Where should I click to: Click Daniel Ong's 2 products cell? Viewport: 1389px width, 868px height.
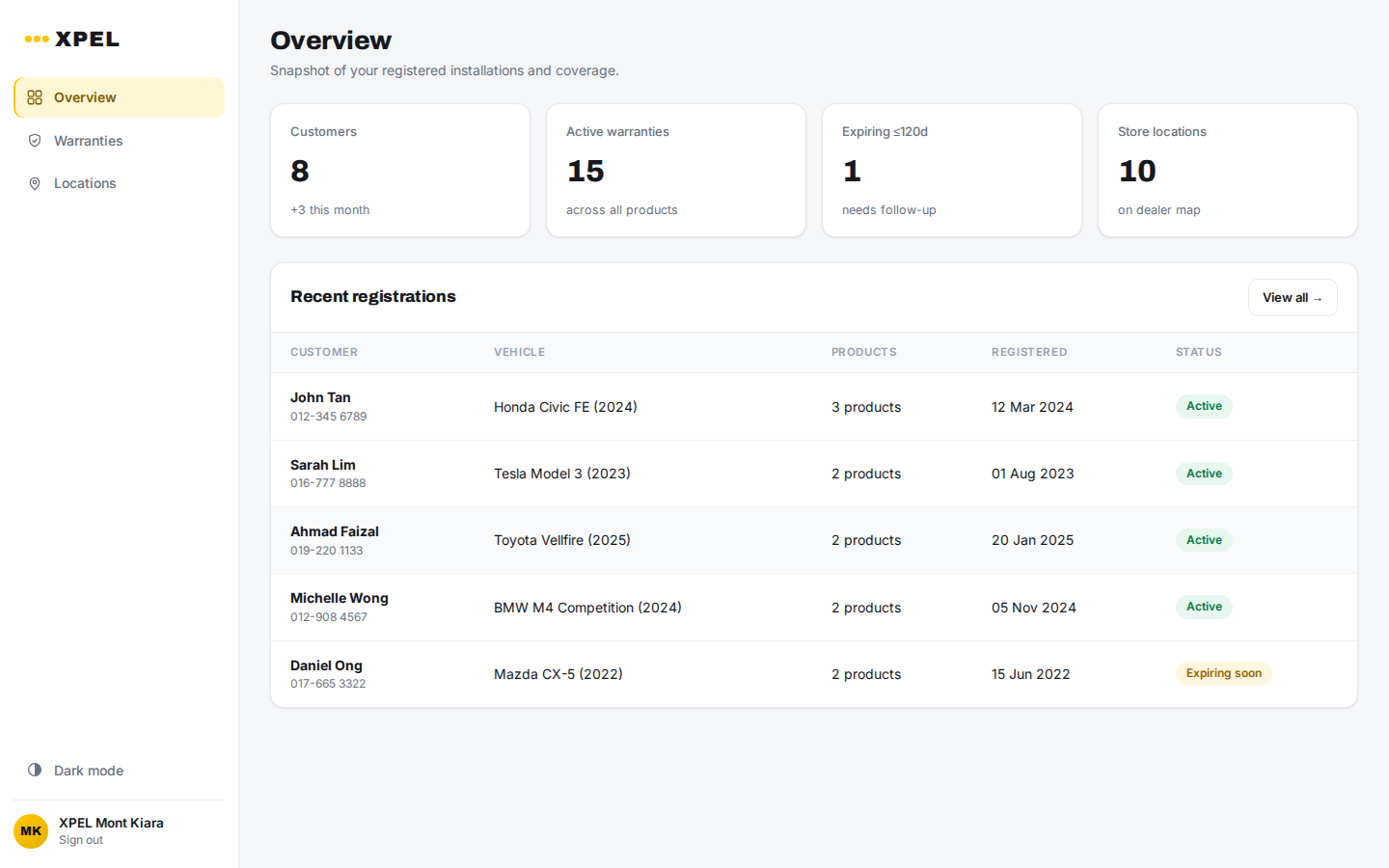pyautogui.click(x=866, y=674)
